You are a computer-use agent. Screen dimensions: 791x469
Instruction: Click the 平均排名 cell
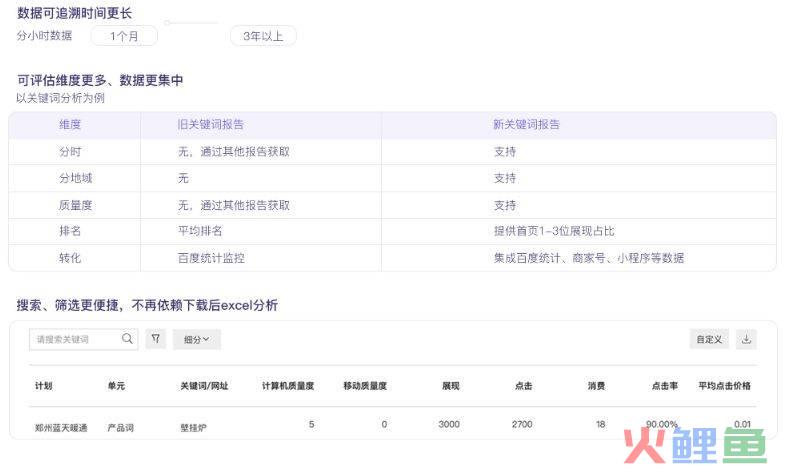pyautogui.click(x=200, y=231)
